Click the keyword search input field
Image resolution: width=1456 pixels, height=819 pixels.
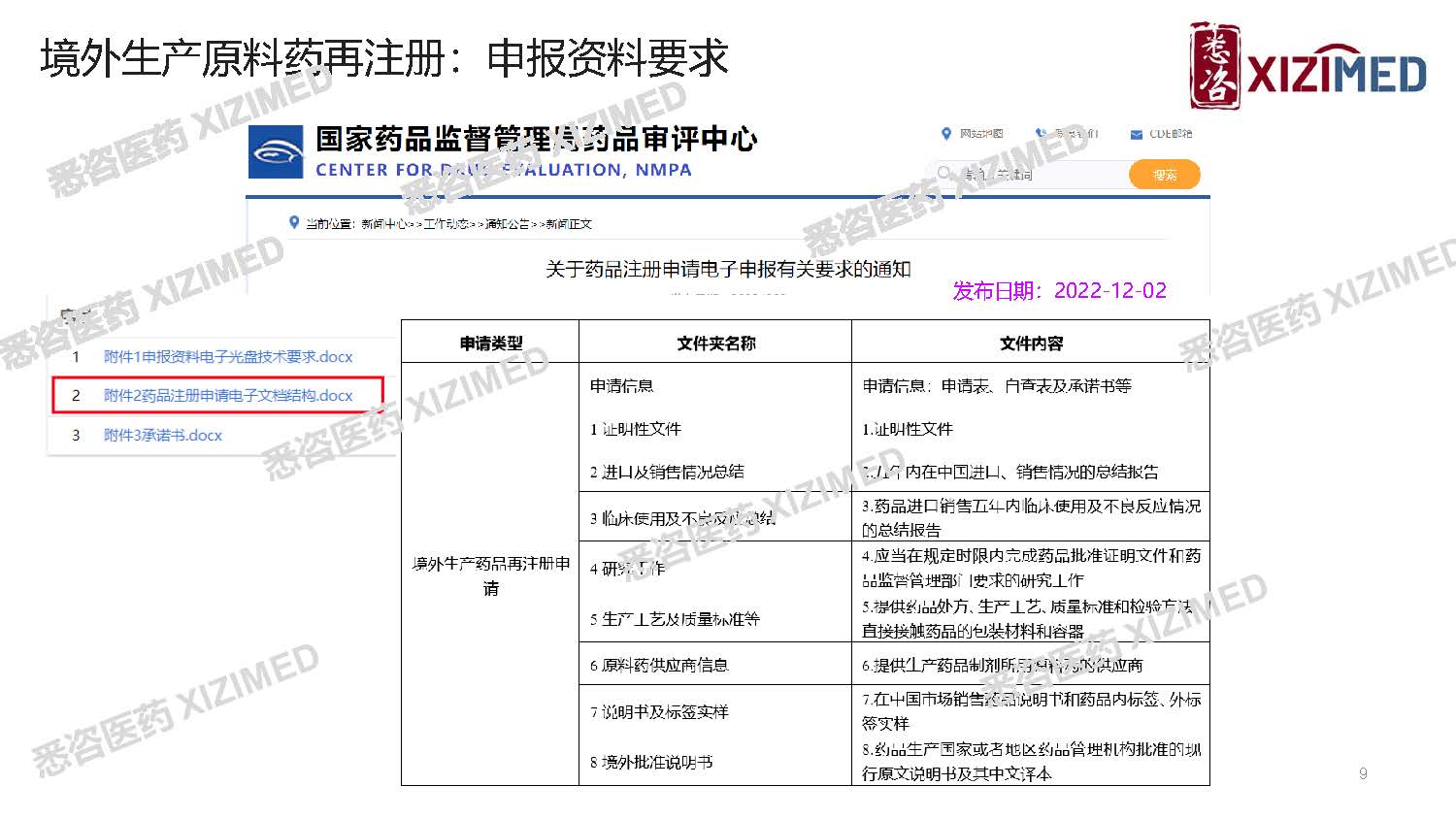point(1039,175)
